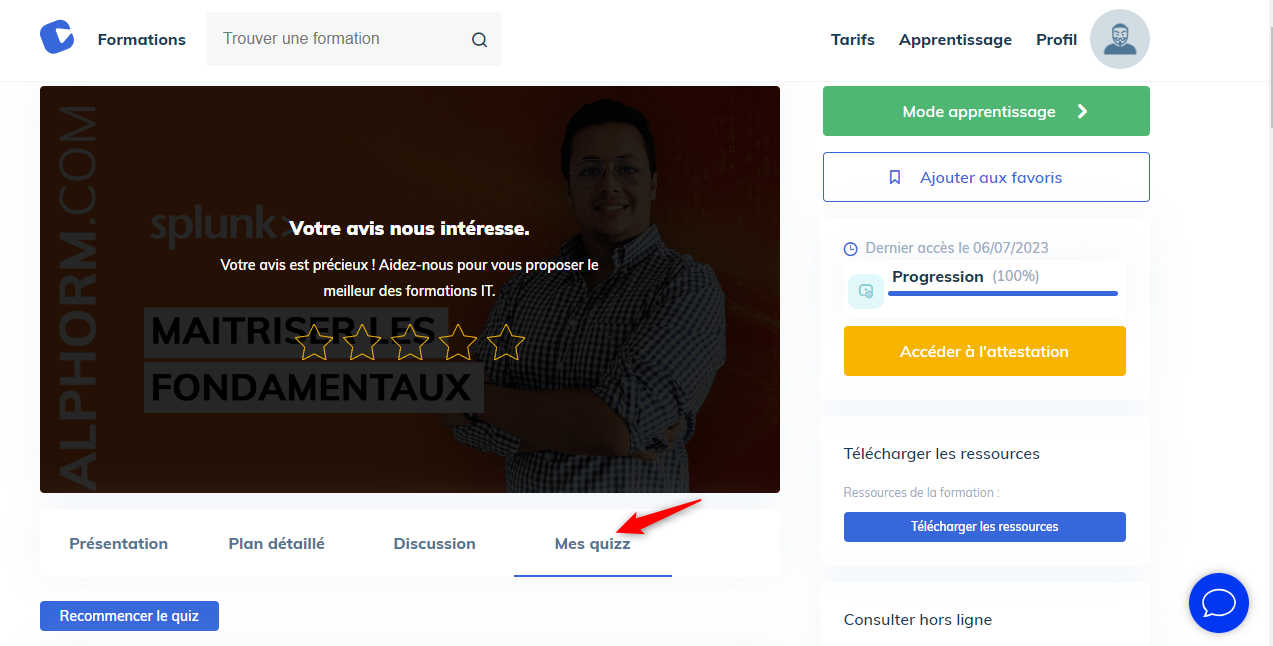Click the Votre avis nous intéresse heading

pyautogui.click(x=410, y=229)
